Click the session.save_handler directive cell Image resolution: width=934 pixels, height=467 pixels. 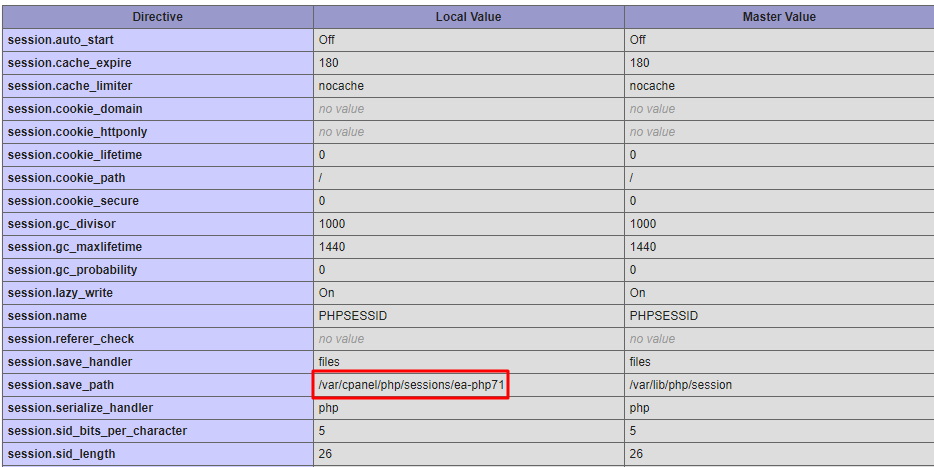pos(158,362)
